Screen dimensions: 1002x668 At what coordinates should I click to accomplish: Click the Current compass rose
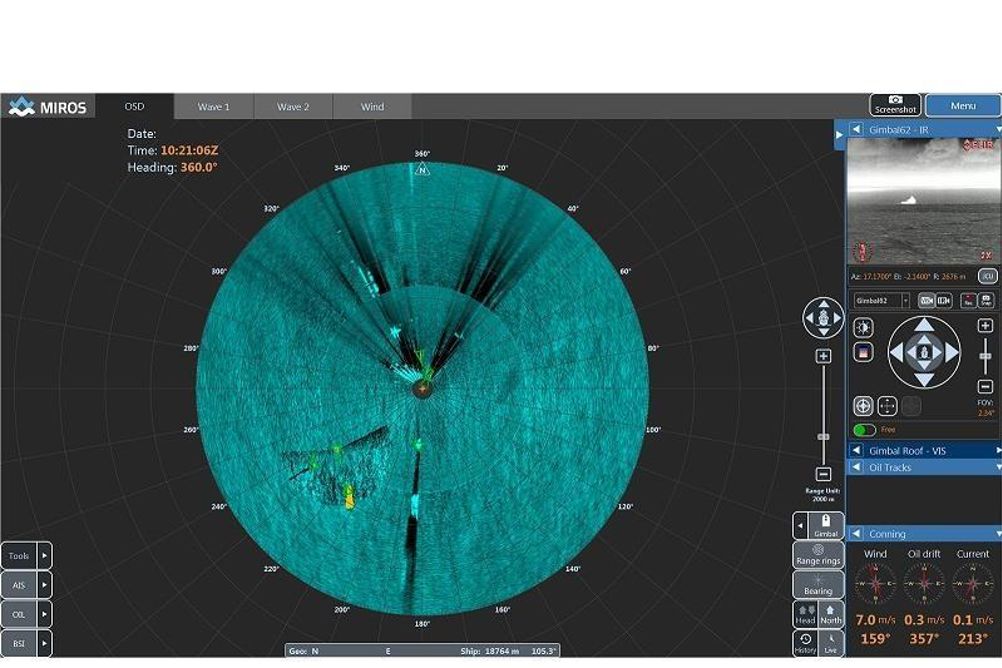(972, 584)
